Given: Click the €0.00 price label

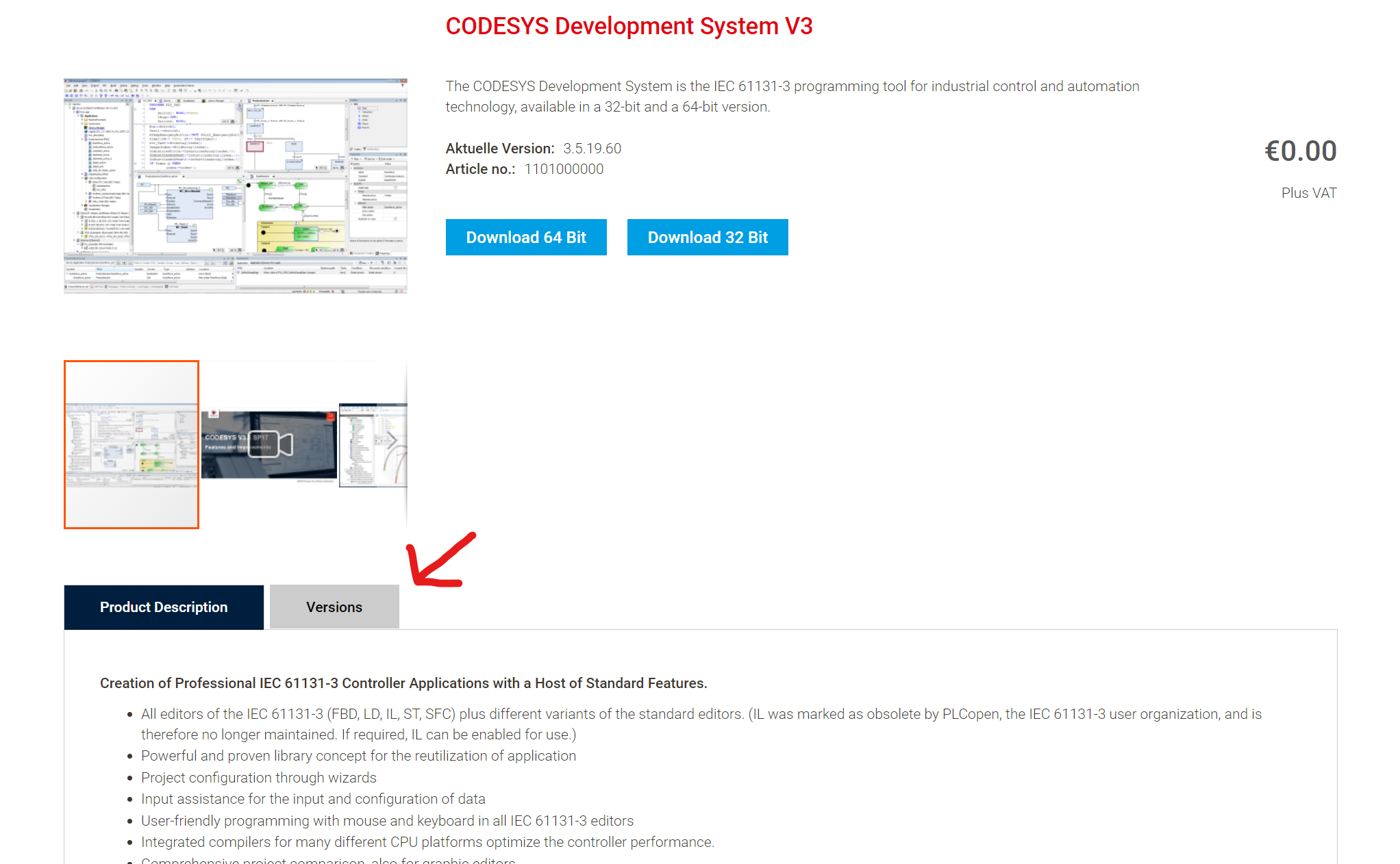Looking at the screenshot, I should pos(1300,151).
